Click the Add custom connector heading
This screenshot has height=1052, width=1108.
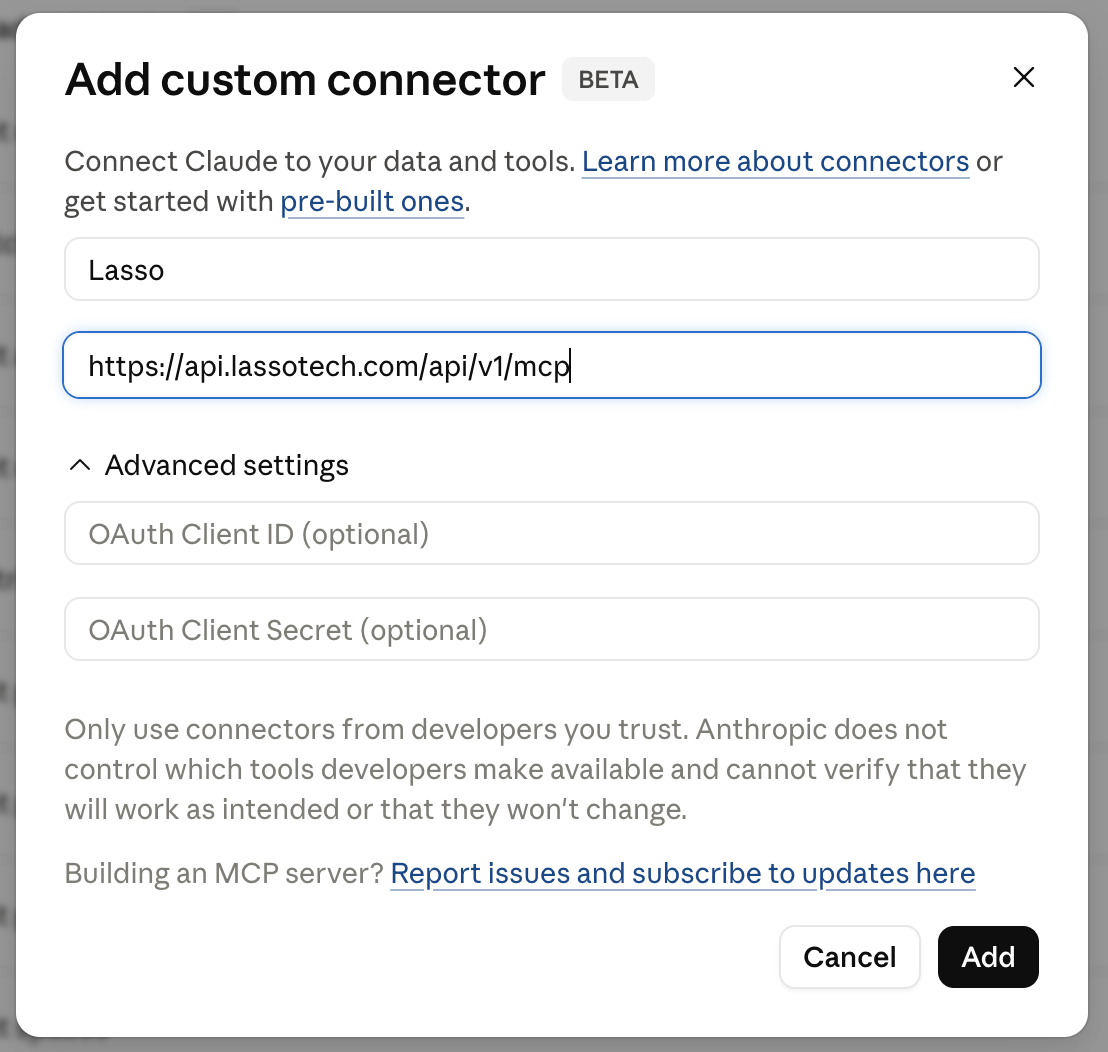point(305,79)
